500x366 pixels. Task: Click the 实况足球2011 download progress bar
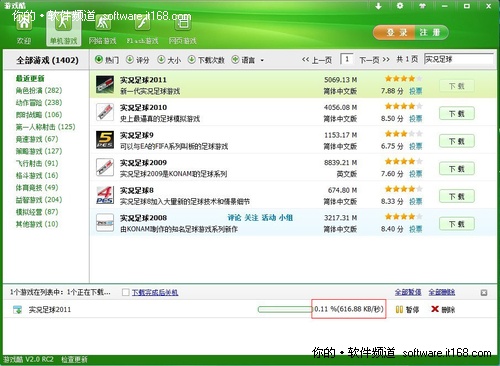point(284,310)
